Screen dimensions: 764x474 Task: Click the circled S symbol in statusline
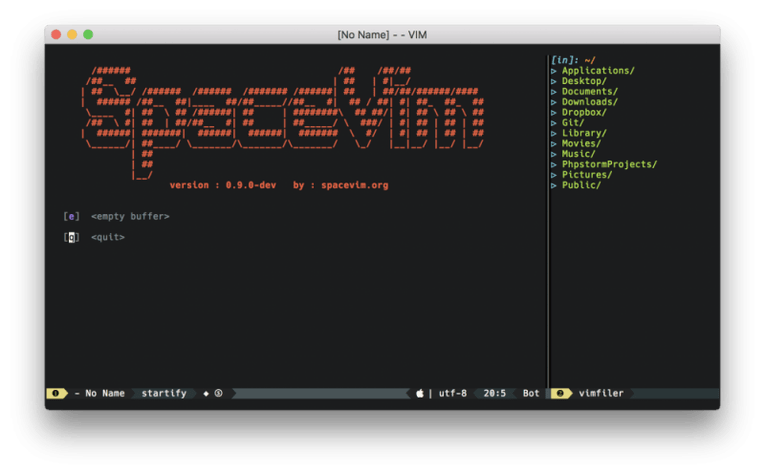coord(218,393)
